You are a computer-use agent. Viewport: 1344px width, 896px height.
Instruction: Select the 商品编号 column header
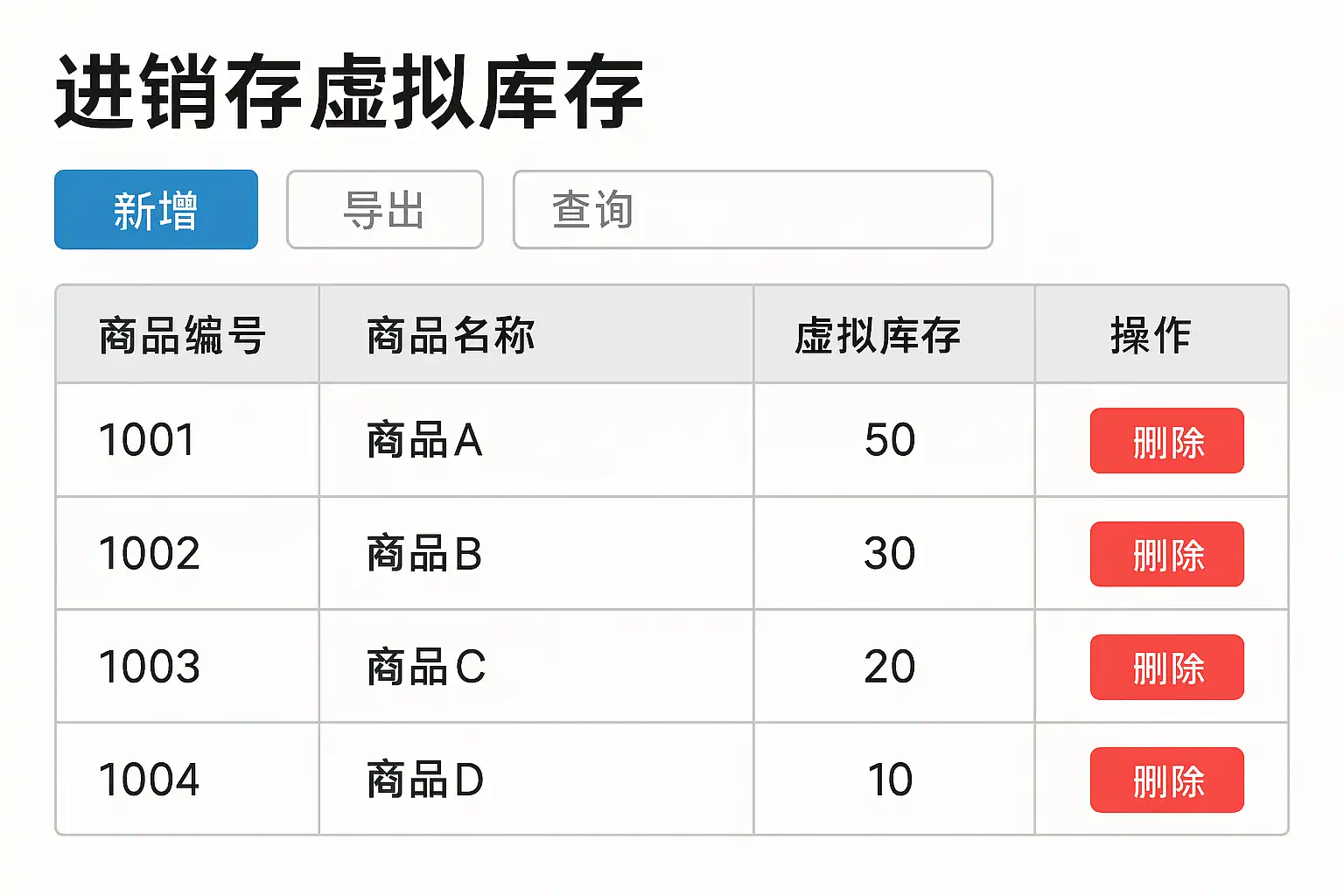point(182,335)
